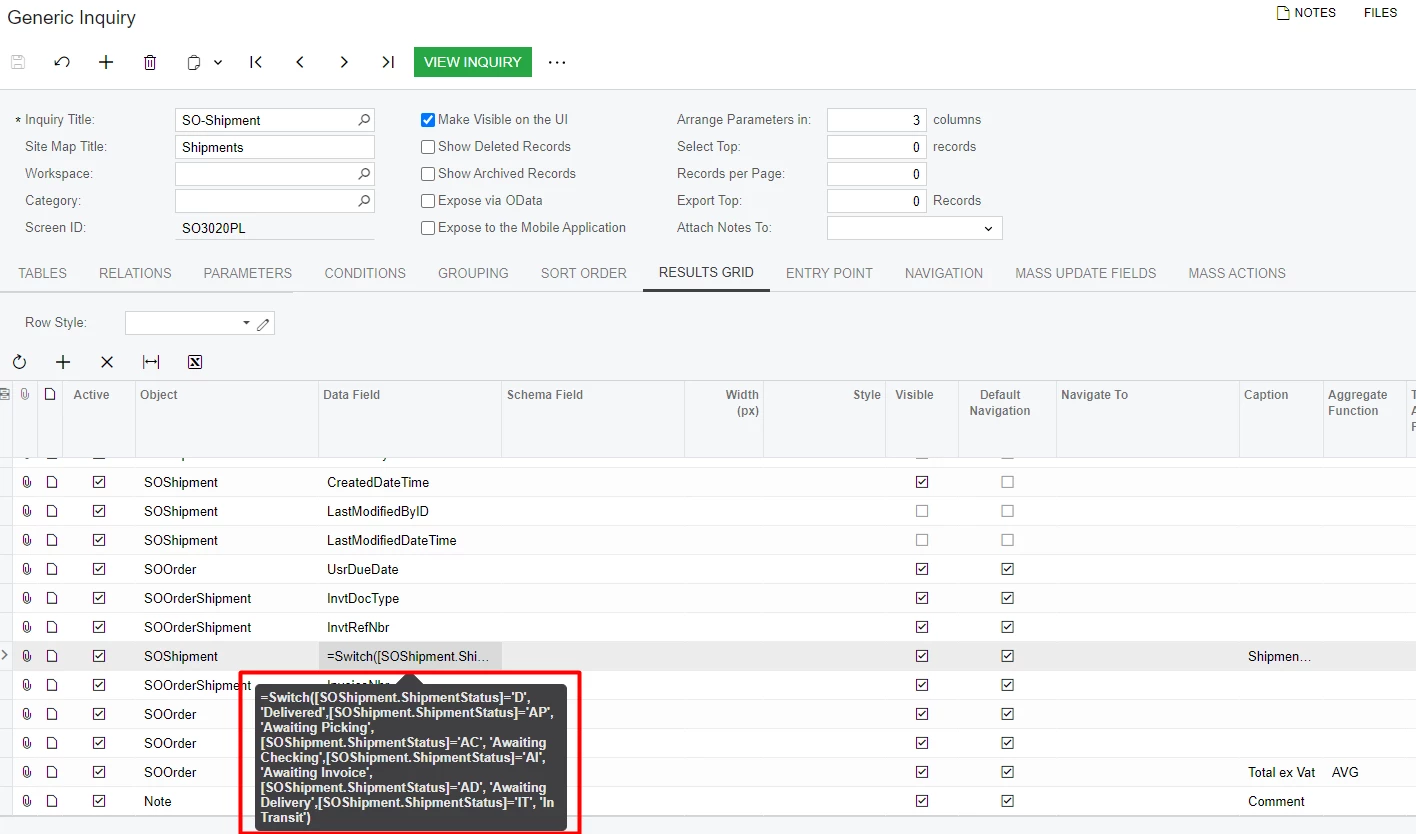
Task: Switch to the NAVIGATION tab
Action: click(944, 273)
